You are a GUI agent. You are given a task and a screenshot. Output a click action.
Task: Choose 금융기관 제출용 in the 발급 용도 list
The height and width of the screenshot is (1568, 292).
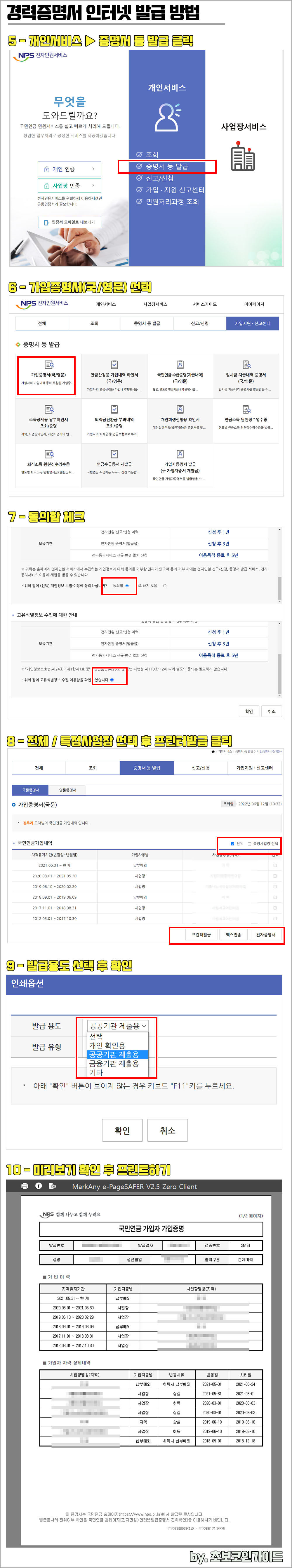(x=118, y=1063)
